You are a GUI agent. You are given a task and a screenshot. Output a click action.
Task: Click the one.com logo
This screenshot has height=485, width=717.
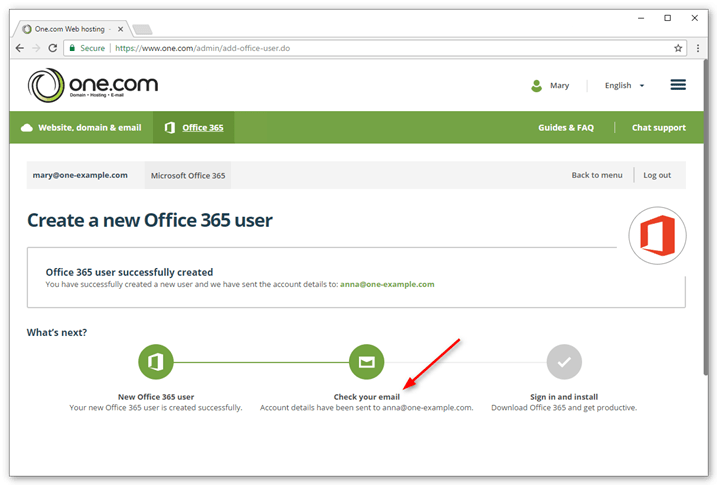(93, 85)
